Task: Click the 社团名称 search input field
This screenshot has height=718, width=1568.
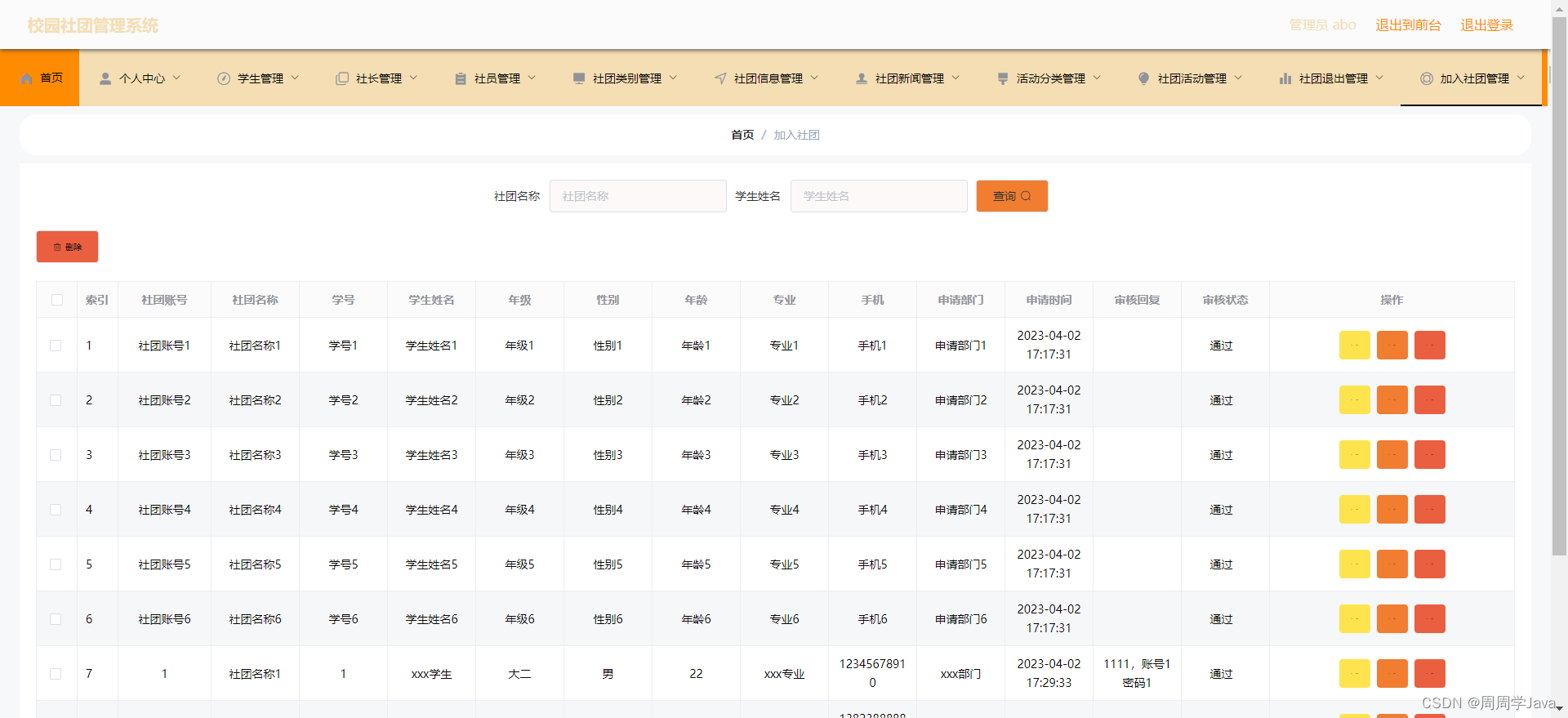Action: tap(638, 196)
